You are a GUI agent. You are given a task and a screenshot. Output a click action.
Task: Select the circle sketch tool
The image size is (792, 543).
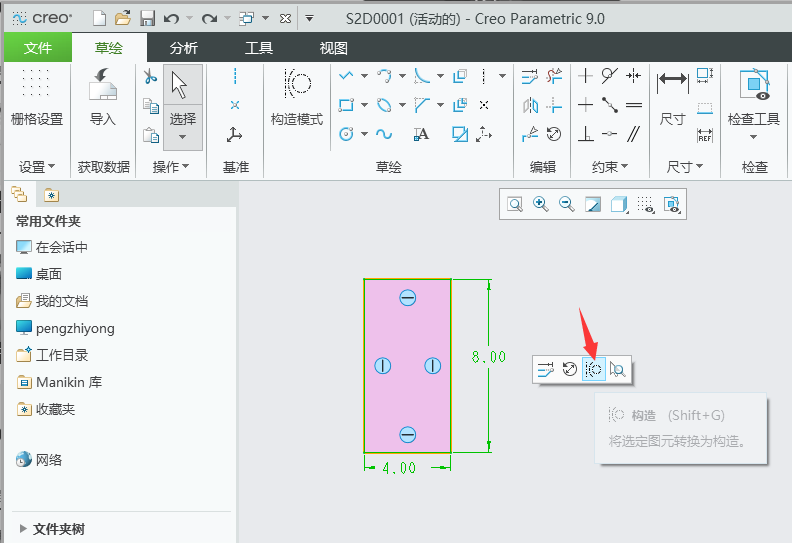tap(346, 134)
